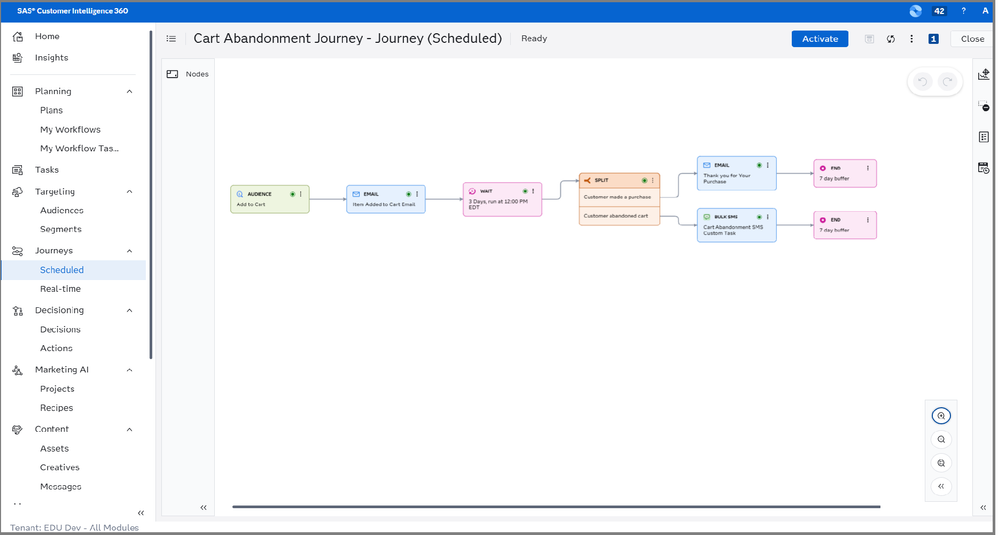Click the blue number 1 badge
The width and height of the screenshot is (998, 535).
pyautogui.click(x=933, y=39)
